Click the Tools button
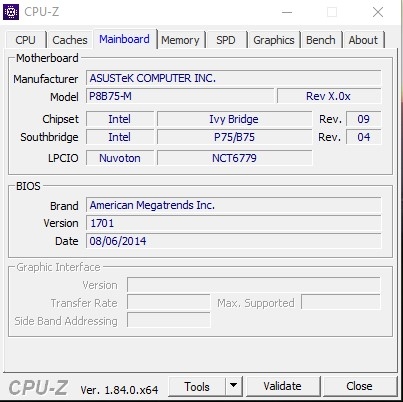 197,386
